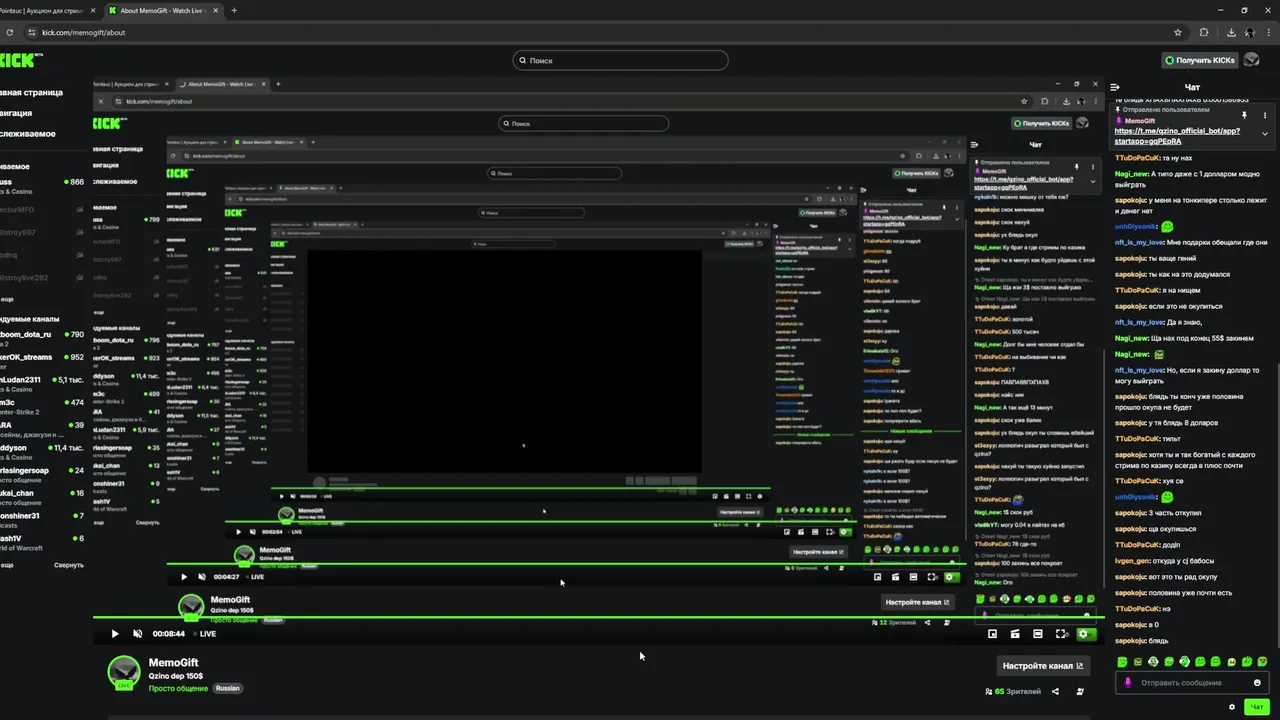Select the About MemoGift - Watch Live tab
Screen dimensions: 1280x720
pos(162,10)
